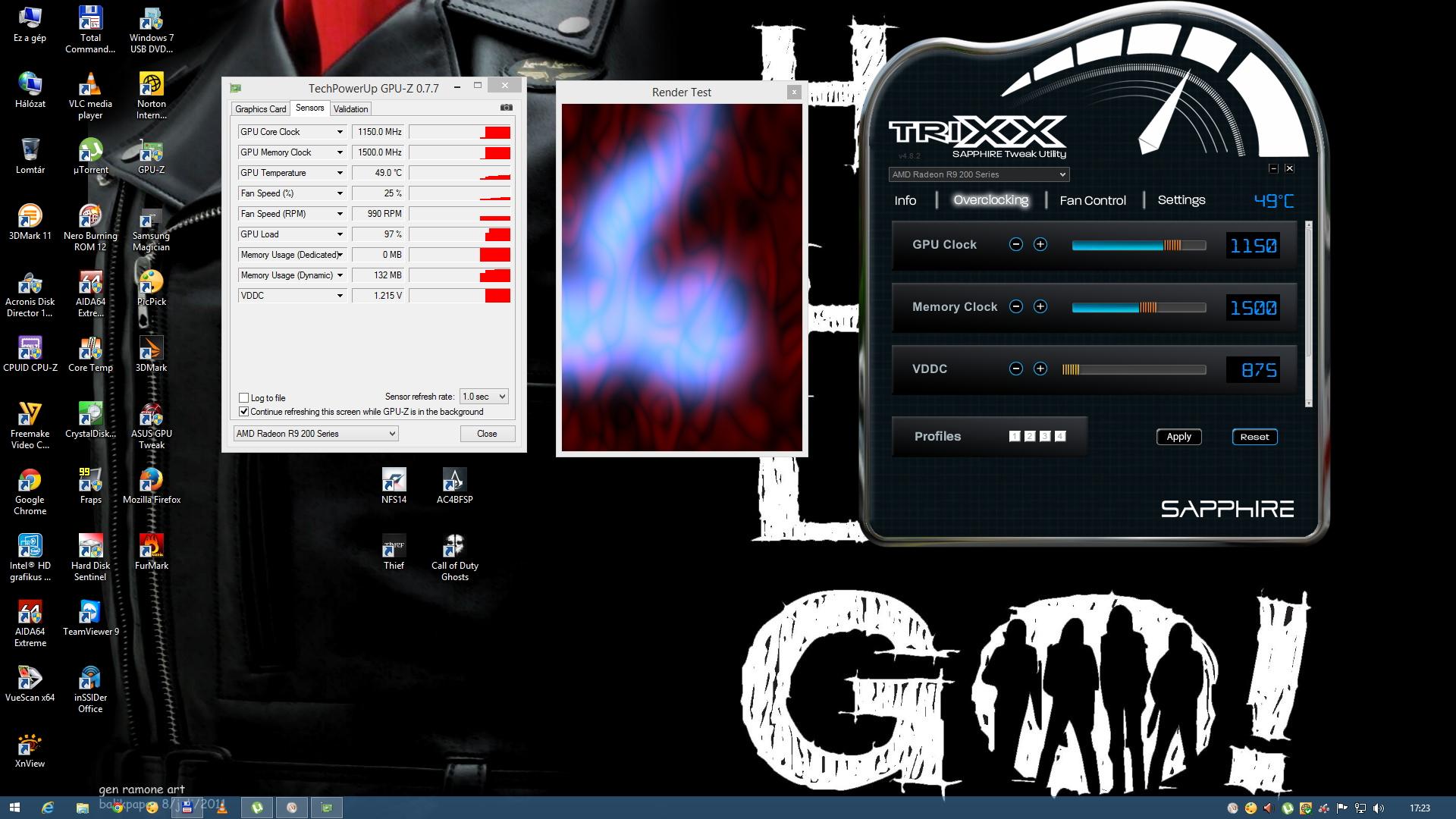Open the Core Temp desktop icon
Viewport: 1456px width, 819px height.
(x=90, y=353)
